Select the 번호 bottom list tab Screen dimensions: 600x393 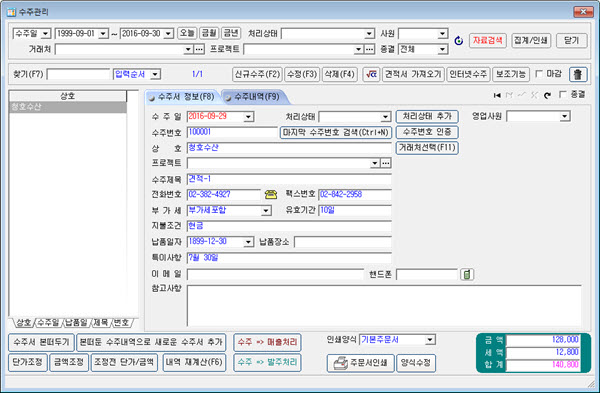[121, 323]
